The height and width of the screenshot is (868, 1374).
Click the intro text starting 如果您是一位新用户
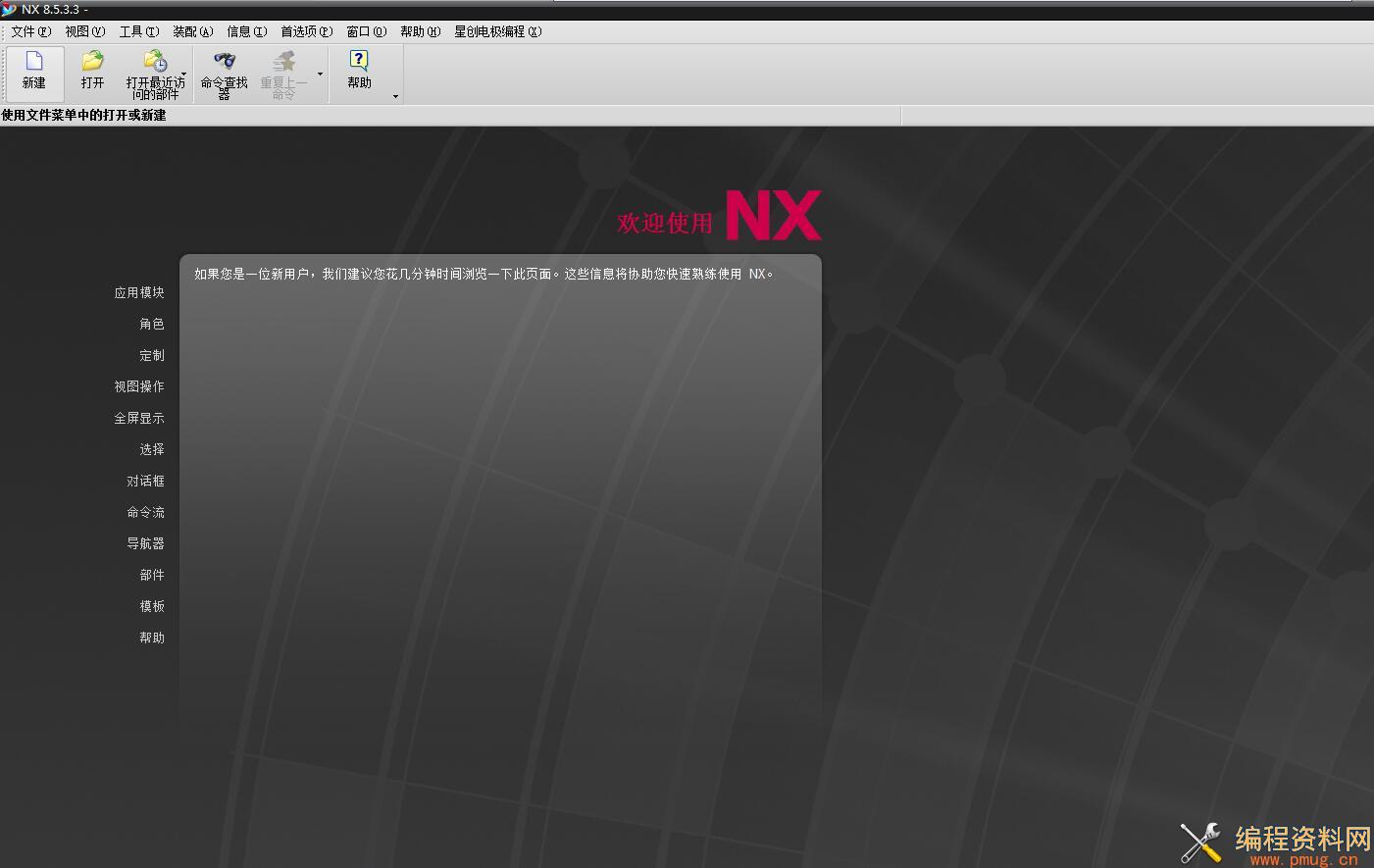point(484,274)
